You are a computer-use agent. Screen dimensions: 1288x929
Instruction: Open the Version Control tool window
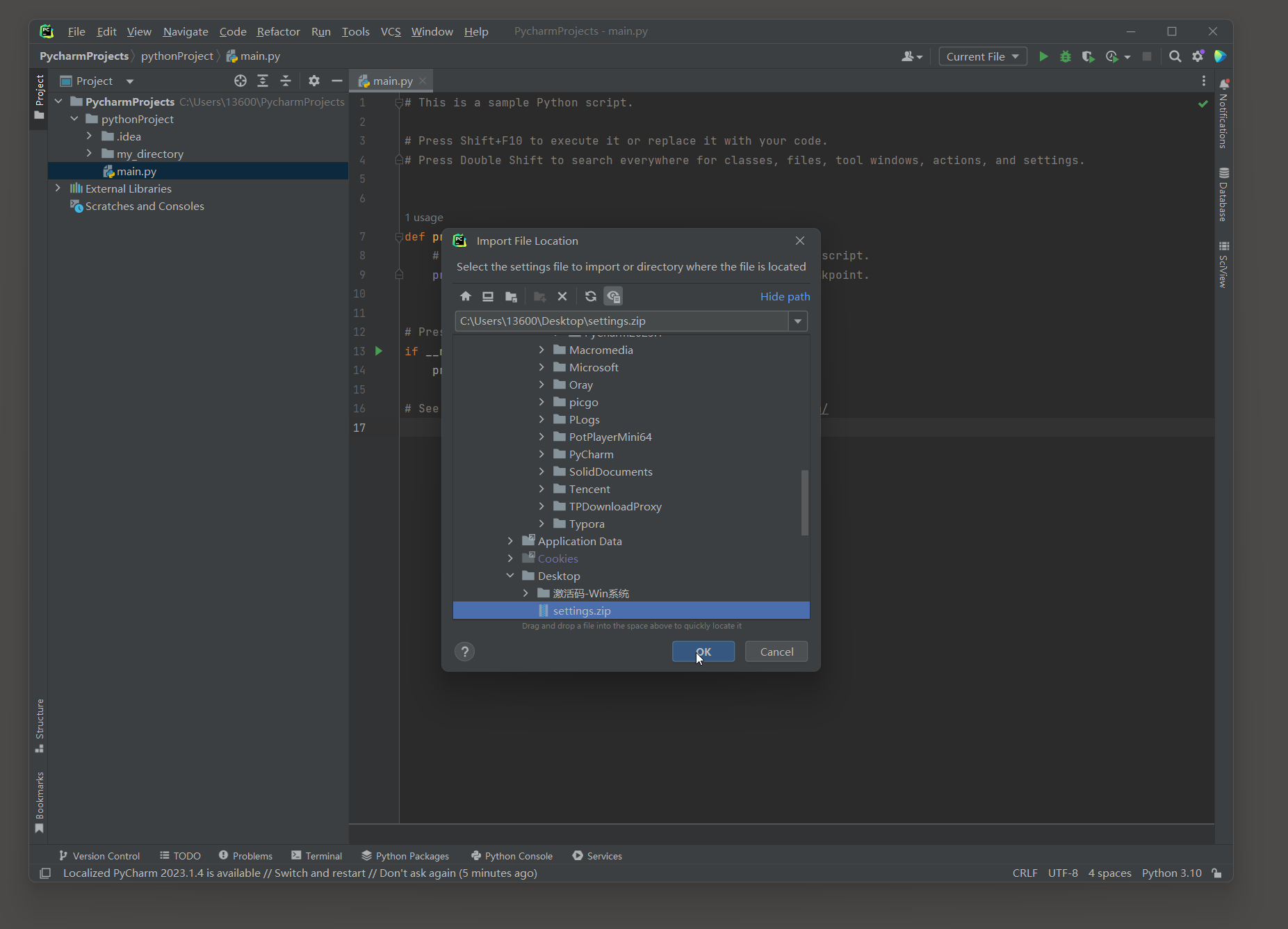click(x=99, y=855)
